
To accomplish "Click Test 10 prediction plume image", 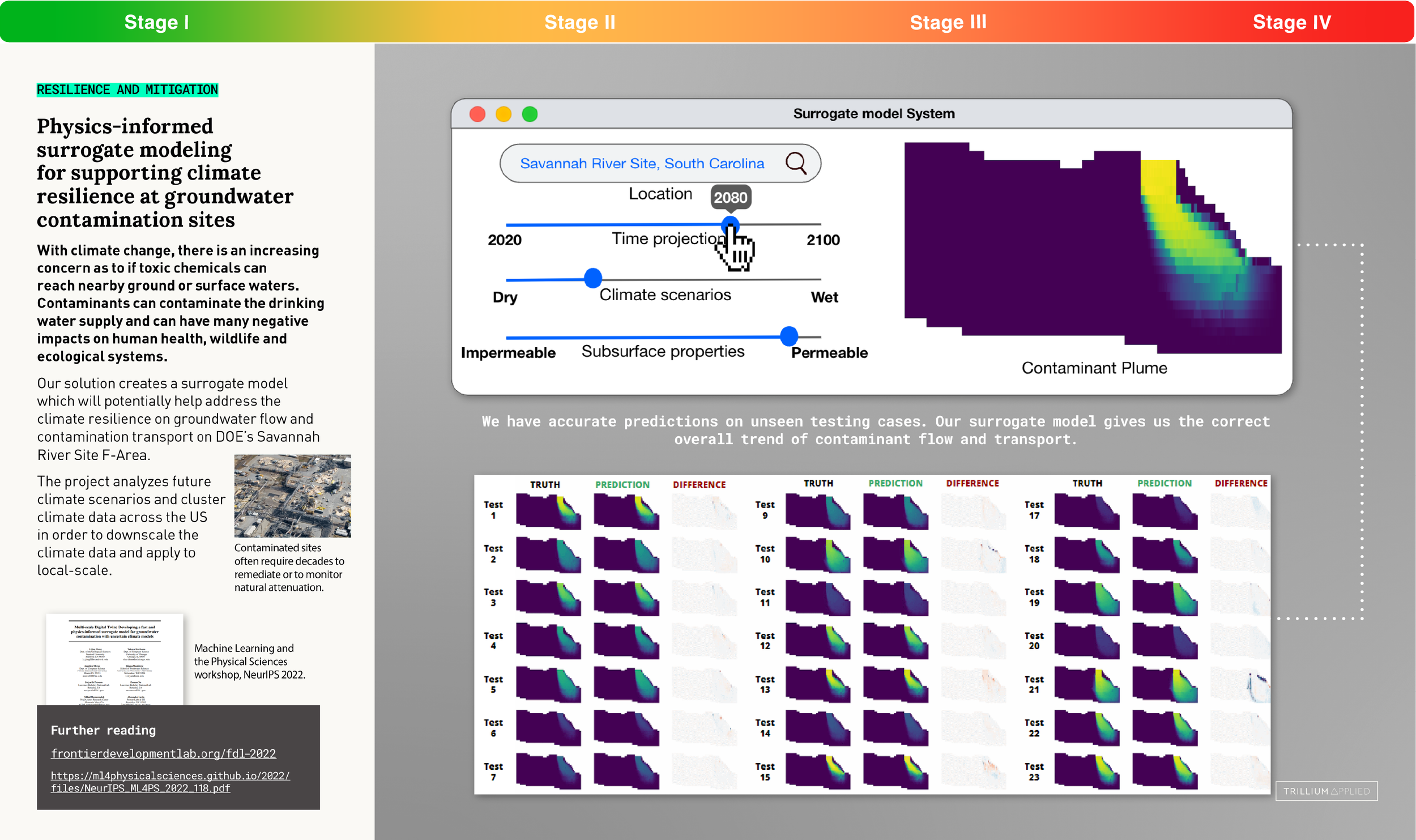I will coord(895,555).
